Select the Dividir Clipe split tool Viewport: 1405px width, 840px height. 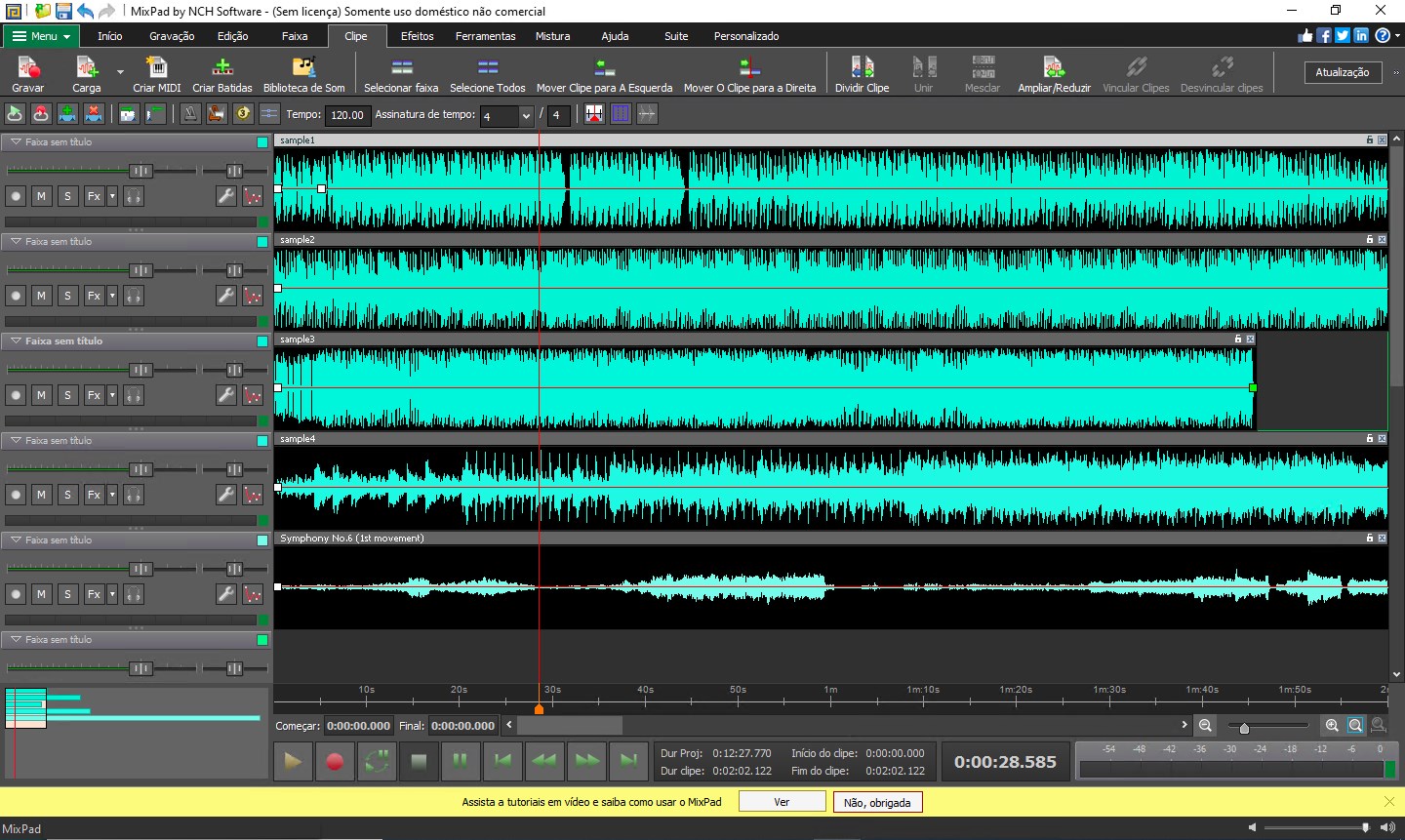coord(862,73)
